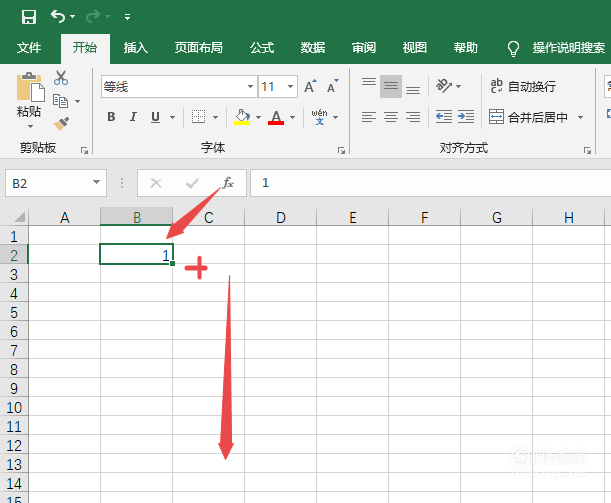Click 合并后居中 merge and center

tap(528, 117)
